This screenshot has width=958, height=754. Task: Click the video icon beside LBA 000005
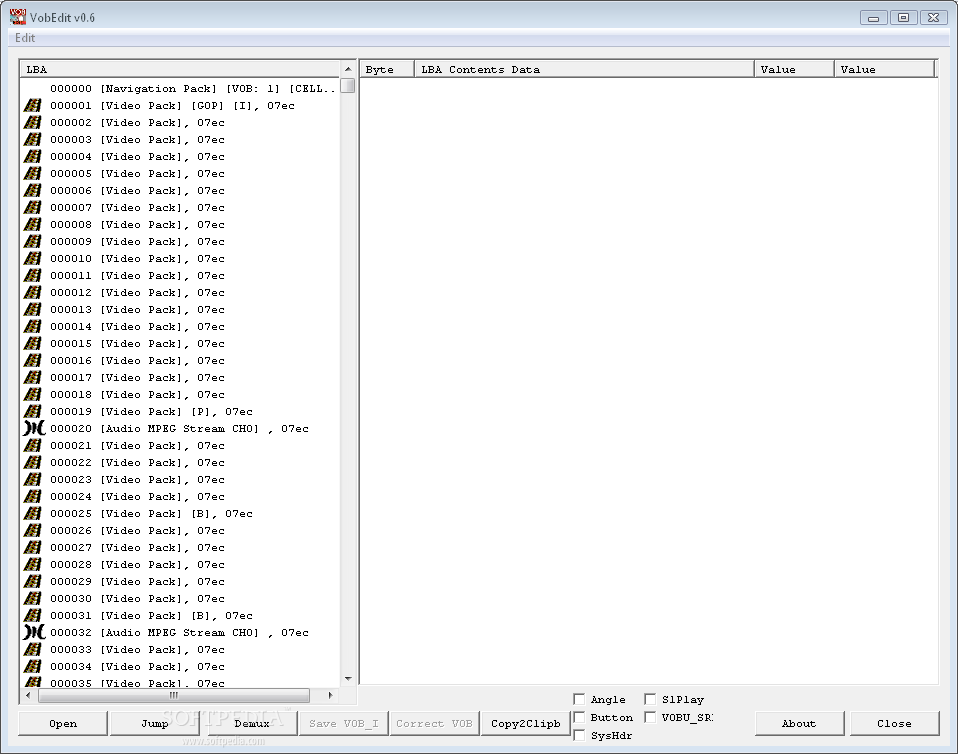click(32, 174)
